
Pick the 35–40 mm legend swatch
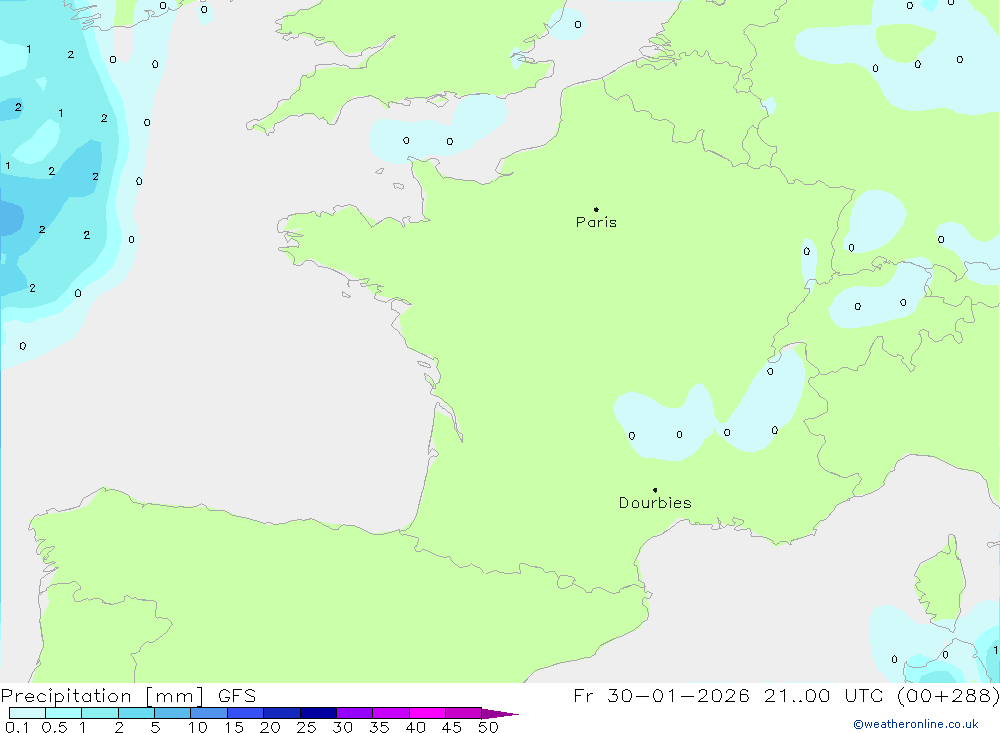pos(390,713)
